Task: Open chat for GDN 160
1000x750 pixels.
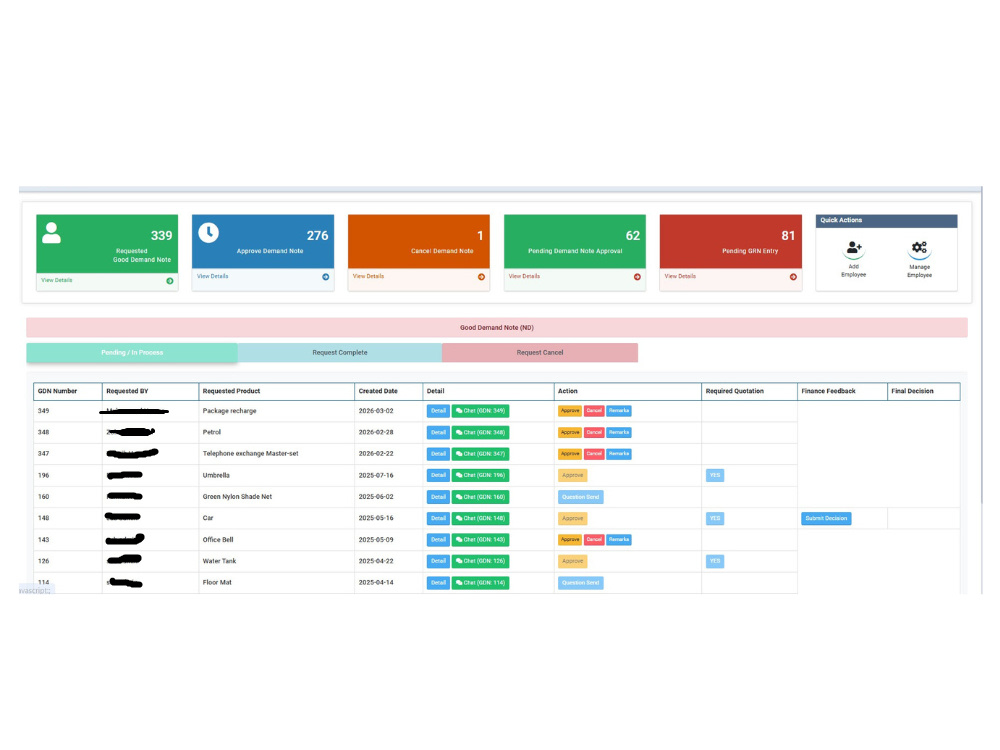Action: 480,497
